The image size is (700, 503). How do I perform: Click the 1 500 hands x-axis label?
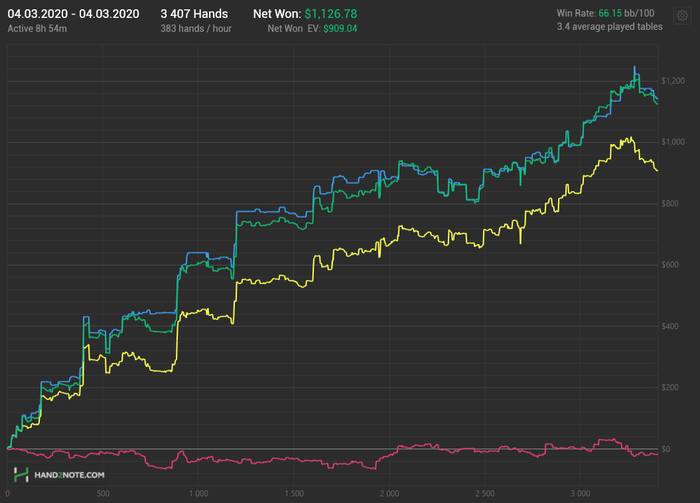coord(294,494)
